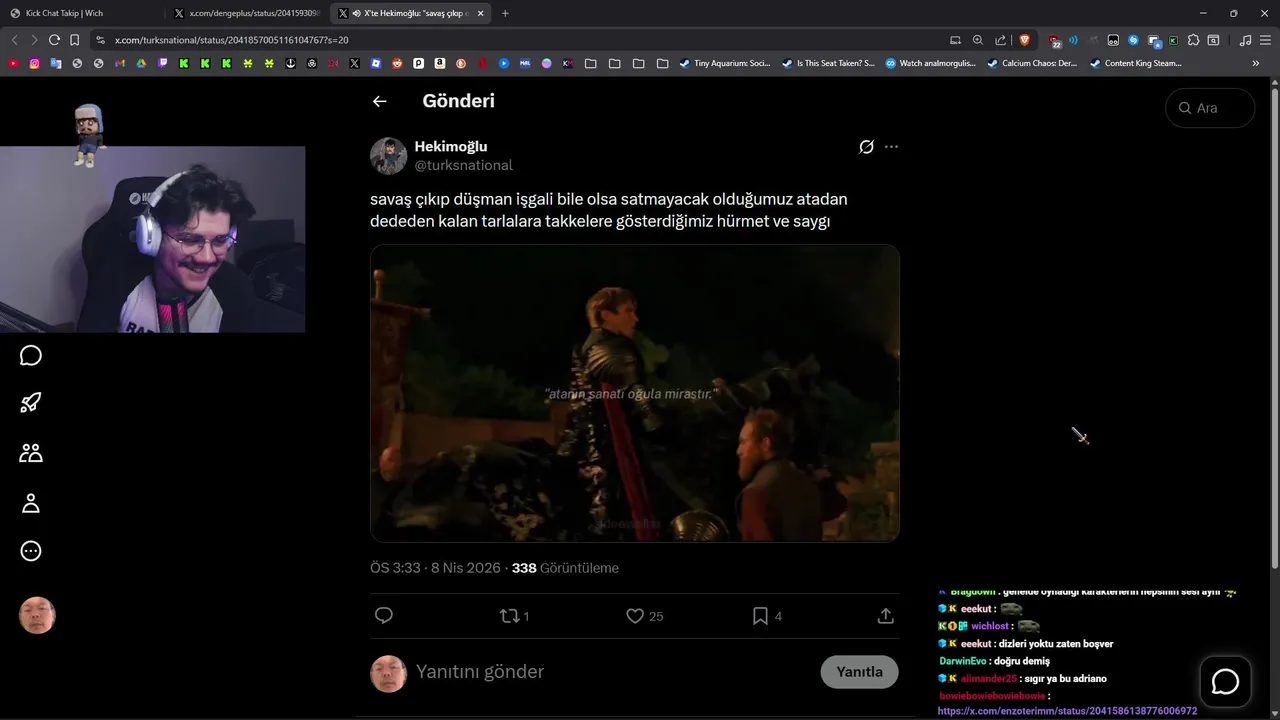Open the 338 Görüntüleme view count
Viewport: 1280px width, 720px height.
point(565,568)
